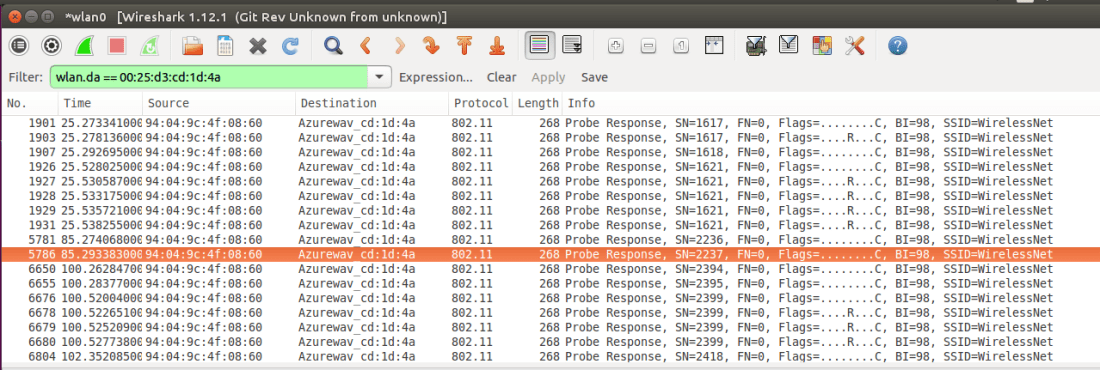Clear the display filter
Screen dimensions: 1100x370
[x=502, y=77]
